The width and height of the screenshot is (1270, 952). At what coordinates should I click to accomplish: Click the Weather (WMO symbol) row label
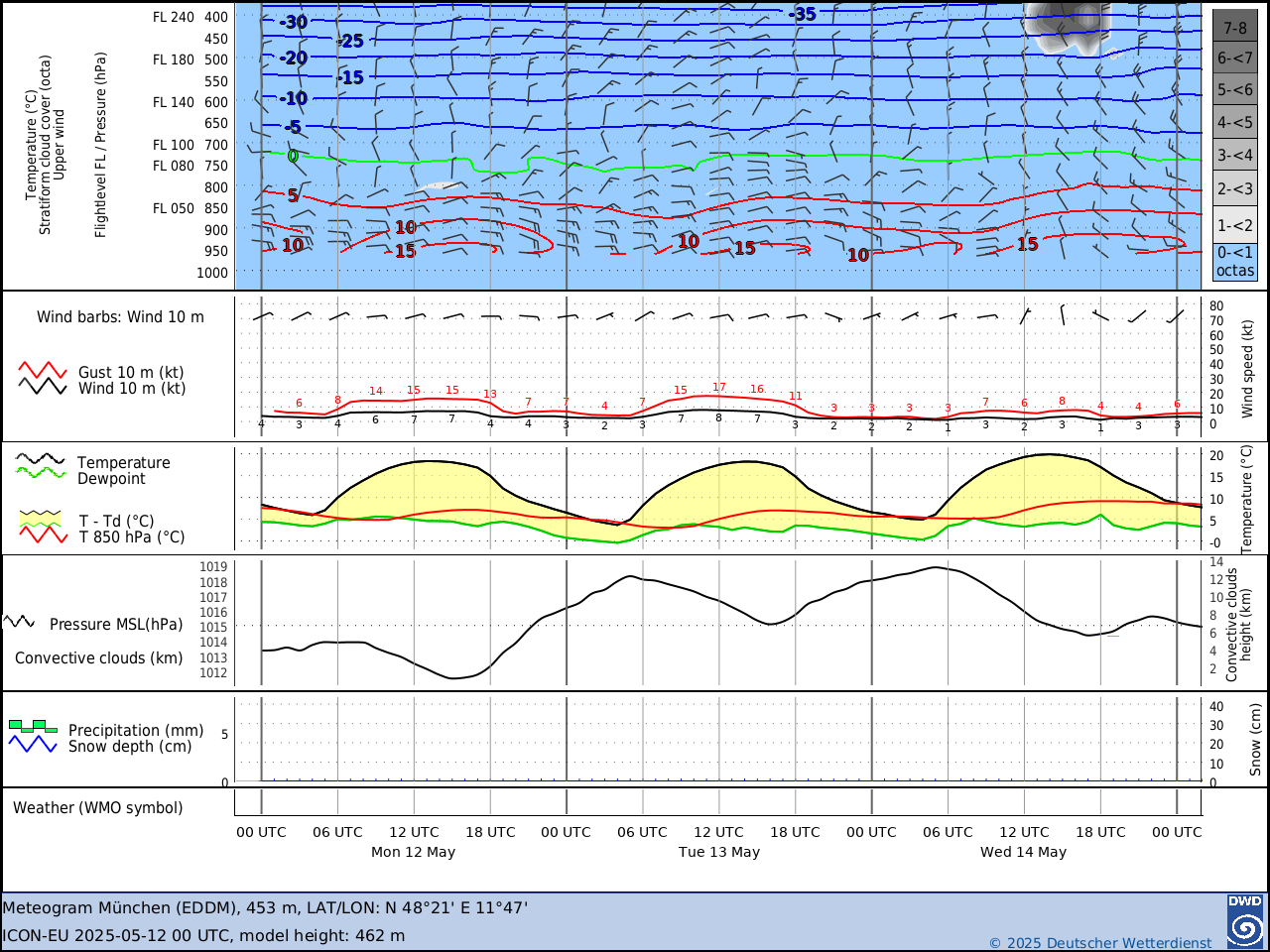tap(97, 808)
